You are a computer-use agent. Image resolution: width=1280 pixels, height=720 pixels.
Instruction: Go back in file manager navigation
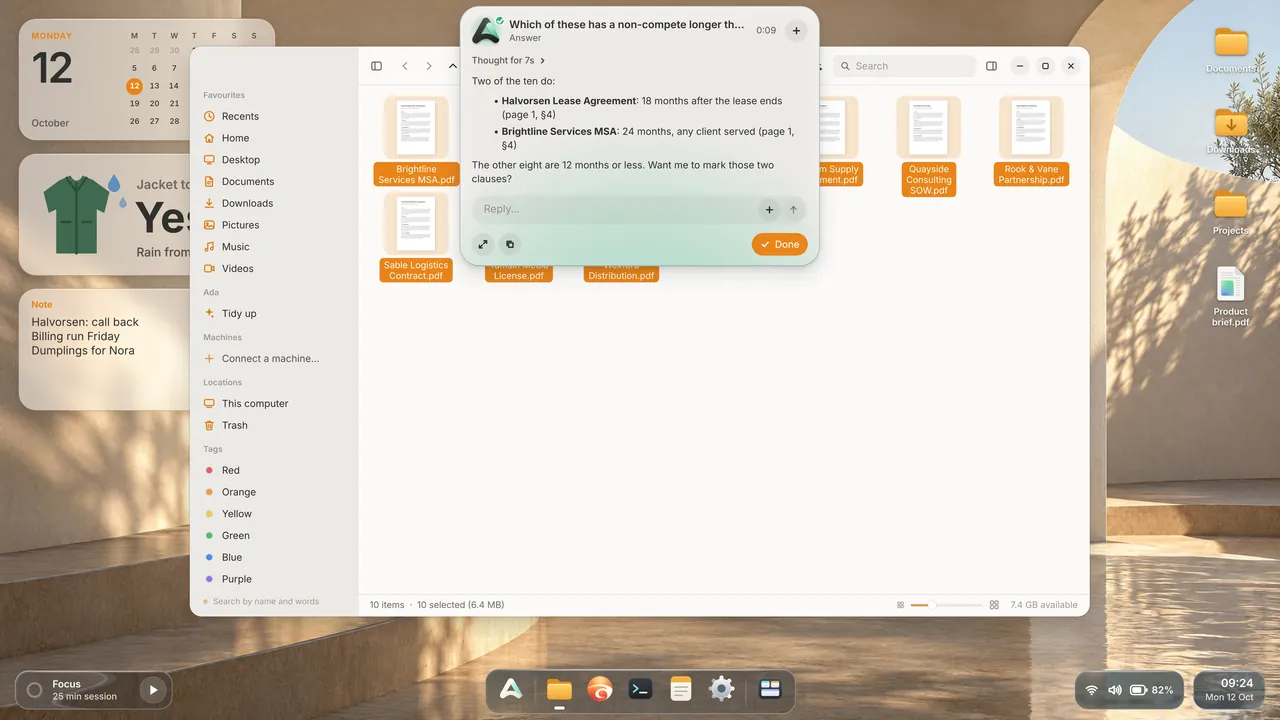(405, 66)
